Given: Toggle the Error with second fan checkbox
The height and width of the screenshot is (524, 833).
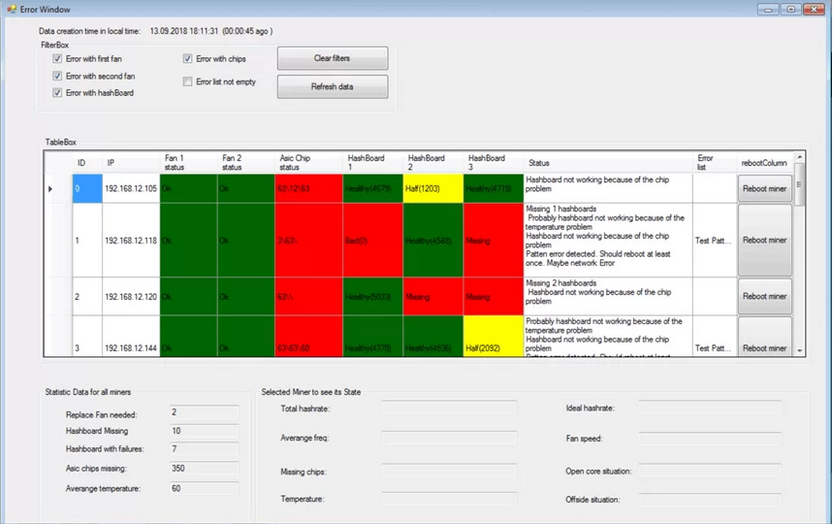Looking at the screenshot, I should (x=57, y=76).
